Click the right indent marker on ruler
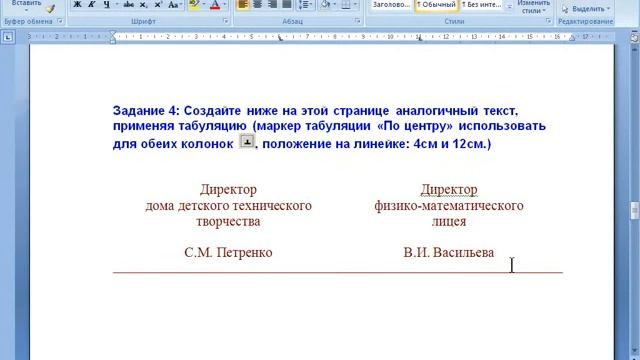 click(x=572, y=39)
